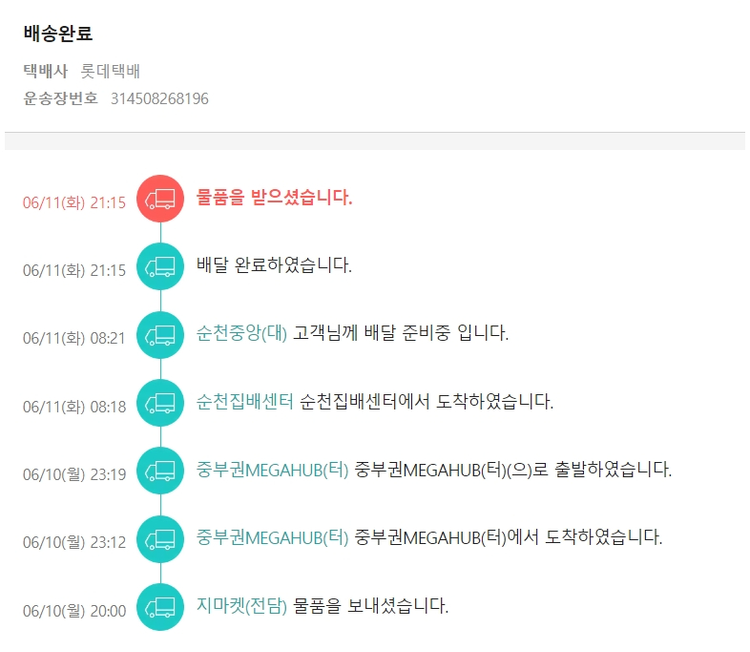
Task: Click truck icon for MEGAHUB arrival at 23:12
Action: click(160, 539)
